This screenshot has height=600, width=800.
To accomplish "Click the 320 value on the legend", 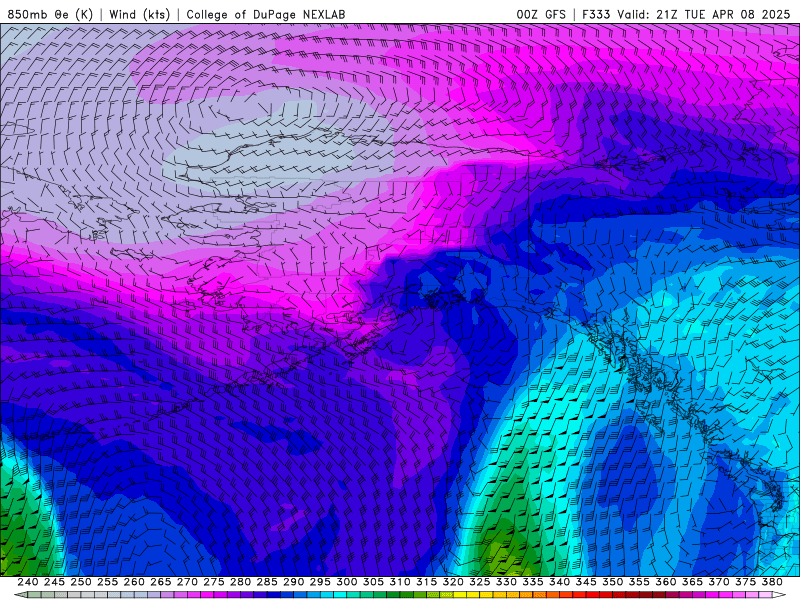I will coord(453,582).
